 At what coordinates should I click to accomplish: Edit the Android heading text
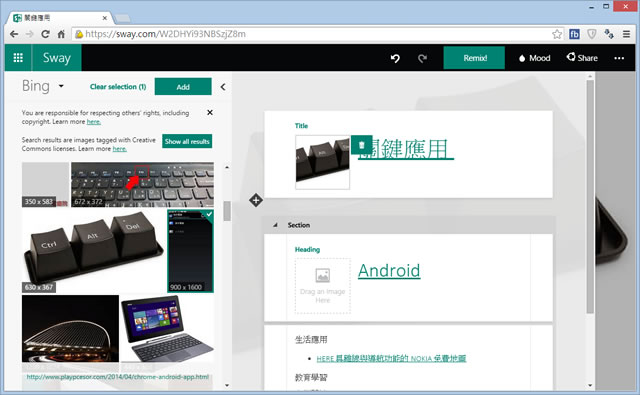tap(389, 271)
